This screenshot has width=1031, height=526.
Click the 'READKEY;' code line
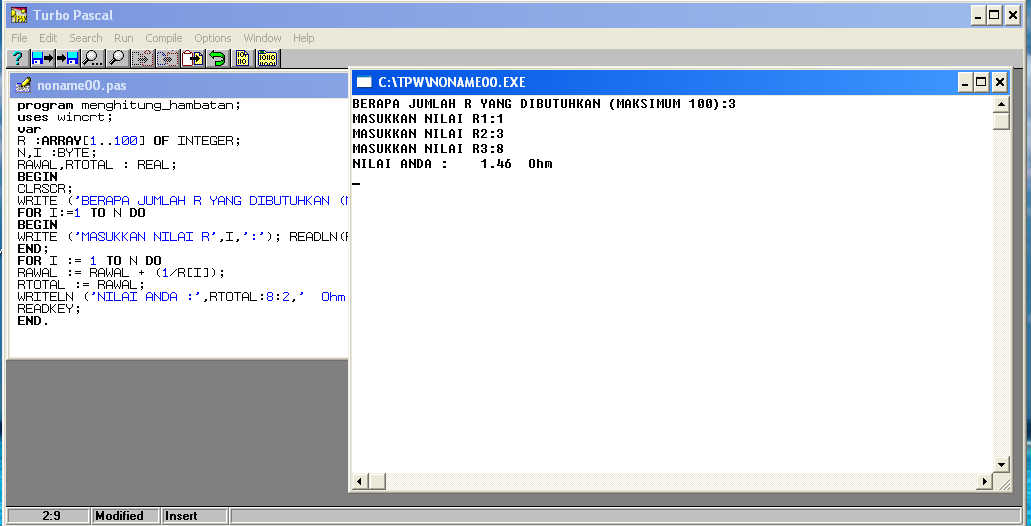click(x=49, y=308)
